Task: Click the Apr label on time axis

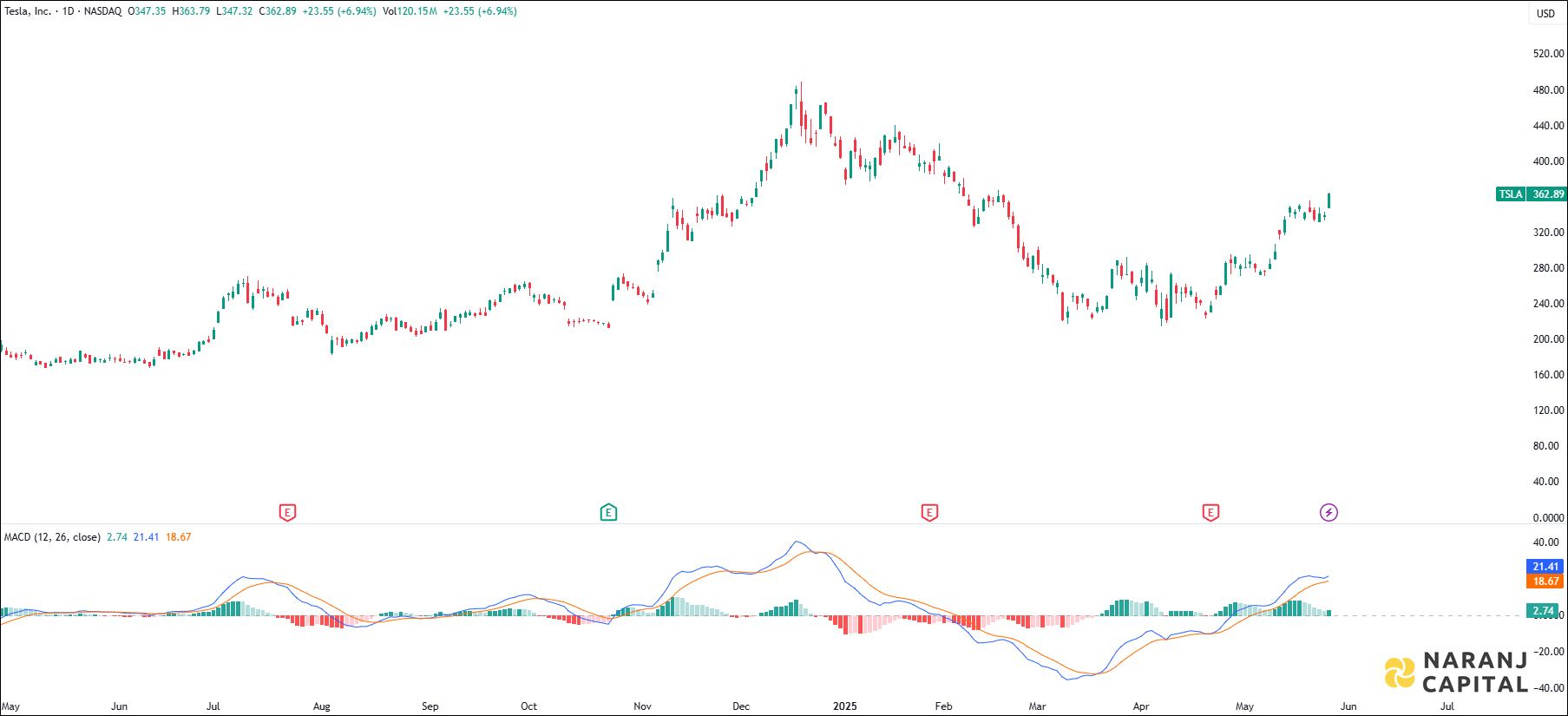Action: pyautogui.click(x=1141, y=706)
